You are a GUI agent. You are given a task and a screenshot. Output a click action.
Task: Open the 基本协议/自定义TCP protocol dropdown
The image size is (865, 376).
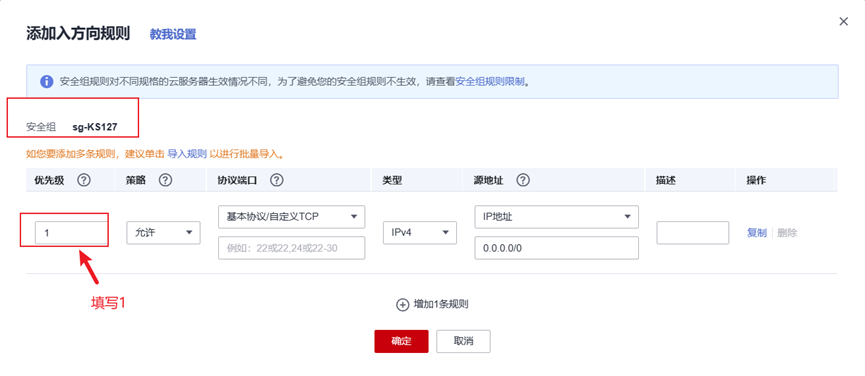tap(292, 217)
